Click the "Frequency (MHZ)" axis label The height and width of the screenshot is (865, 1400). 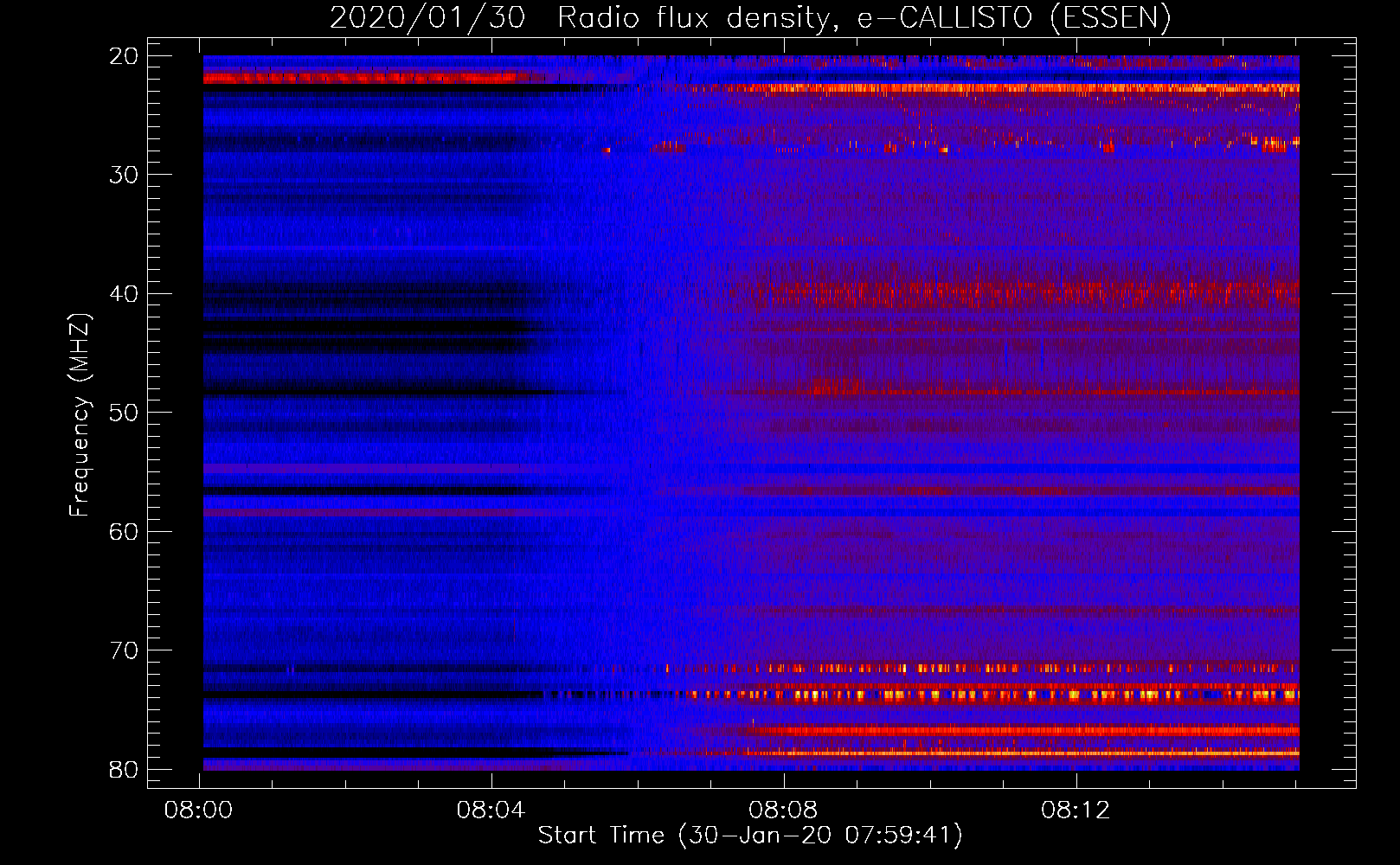pos(80,415)
